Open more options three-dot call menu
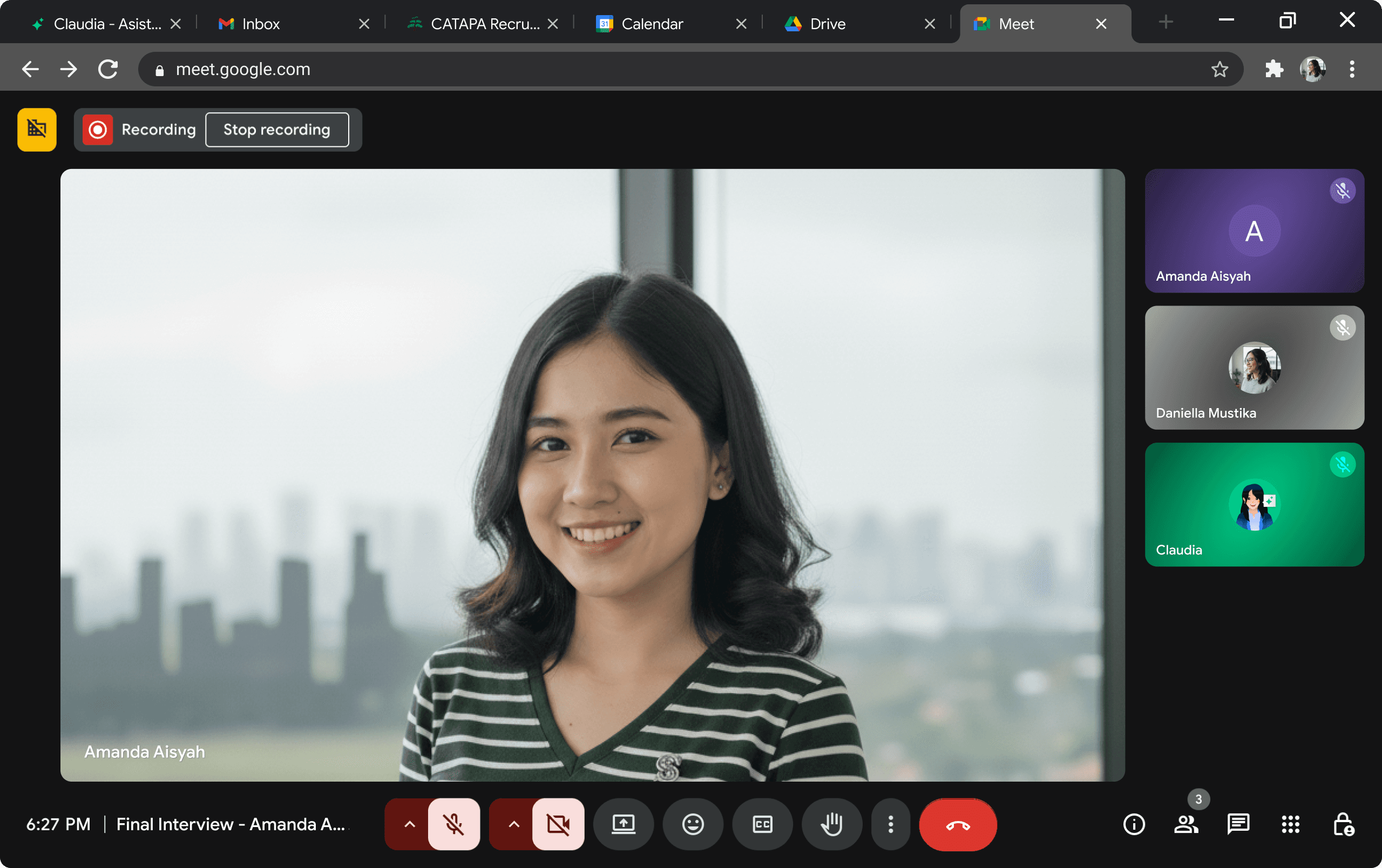 pyautogui.click(x=890, y=824)
